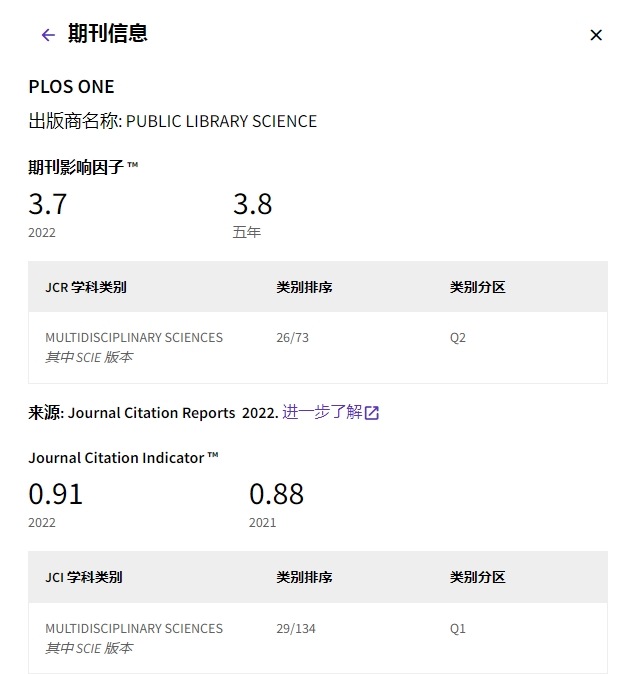This screenshot has height=674, width=641.
Task: Select the 3.8 five-year impact factor
Action: (x=253, y=204)
